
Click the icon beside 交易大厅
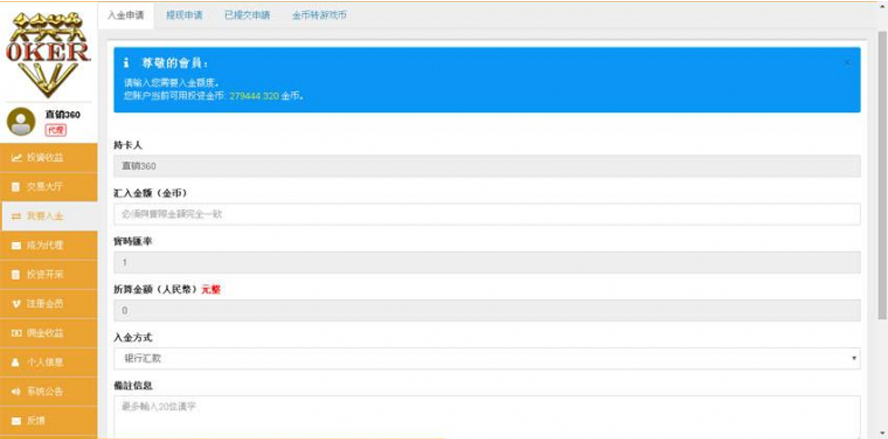(16, 187)
